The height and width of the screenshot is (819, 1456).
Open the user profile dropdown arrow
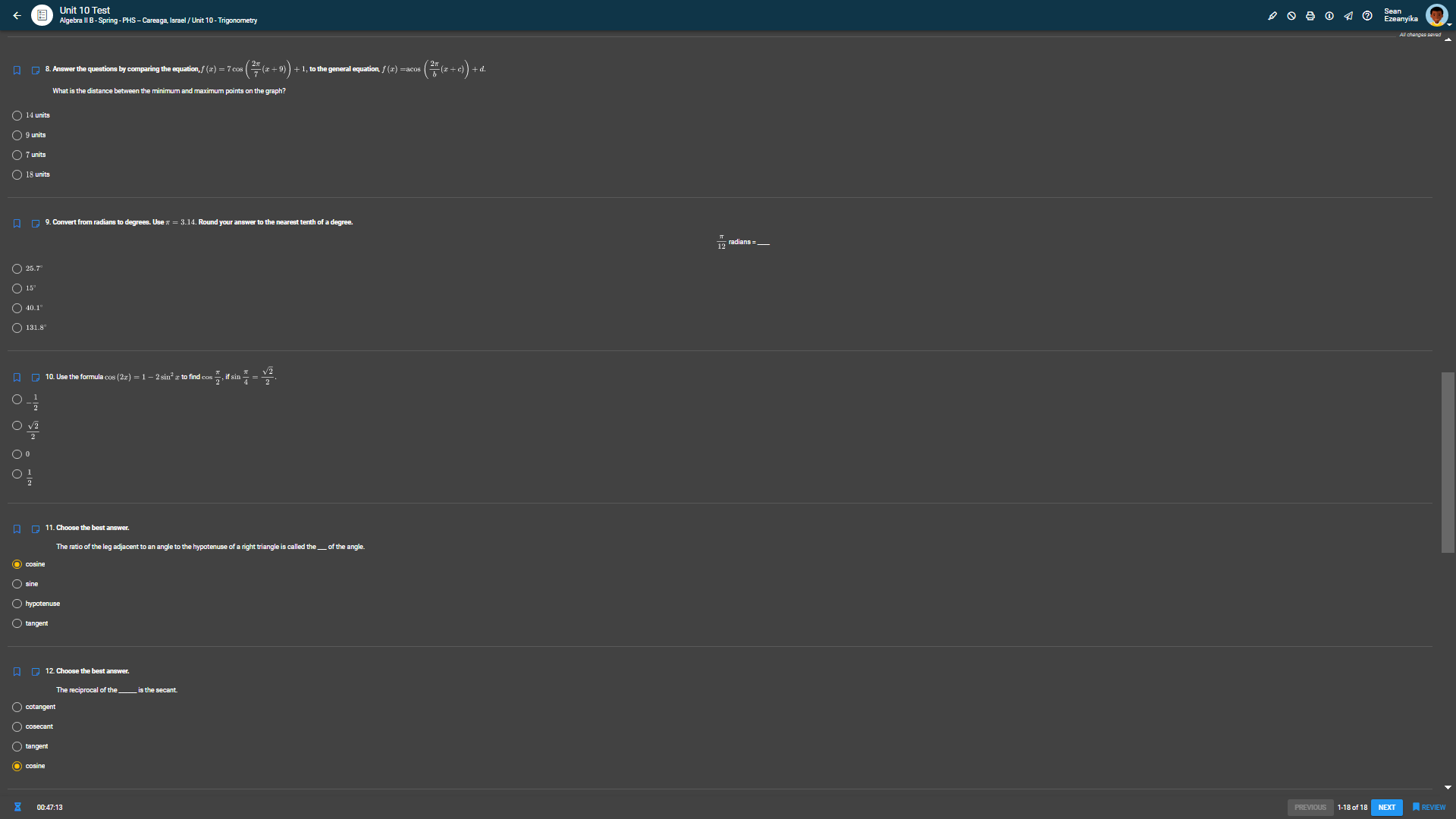point(1449,25)
